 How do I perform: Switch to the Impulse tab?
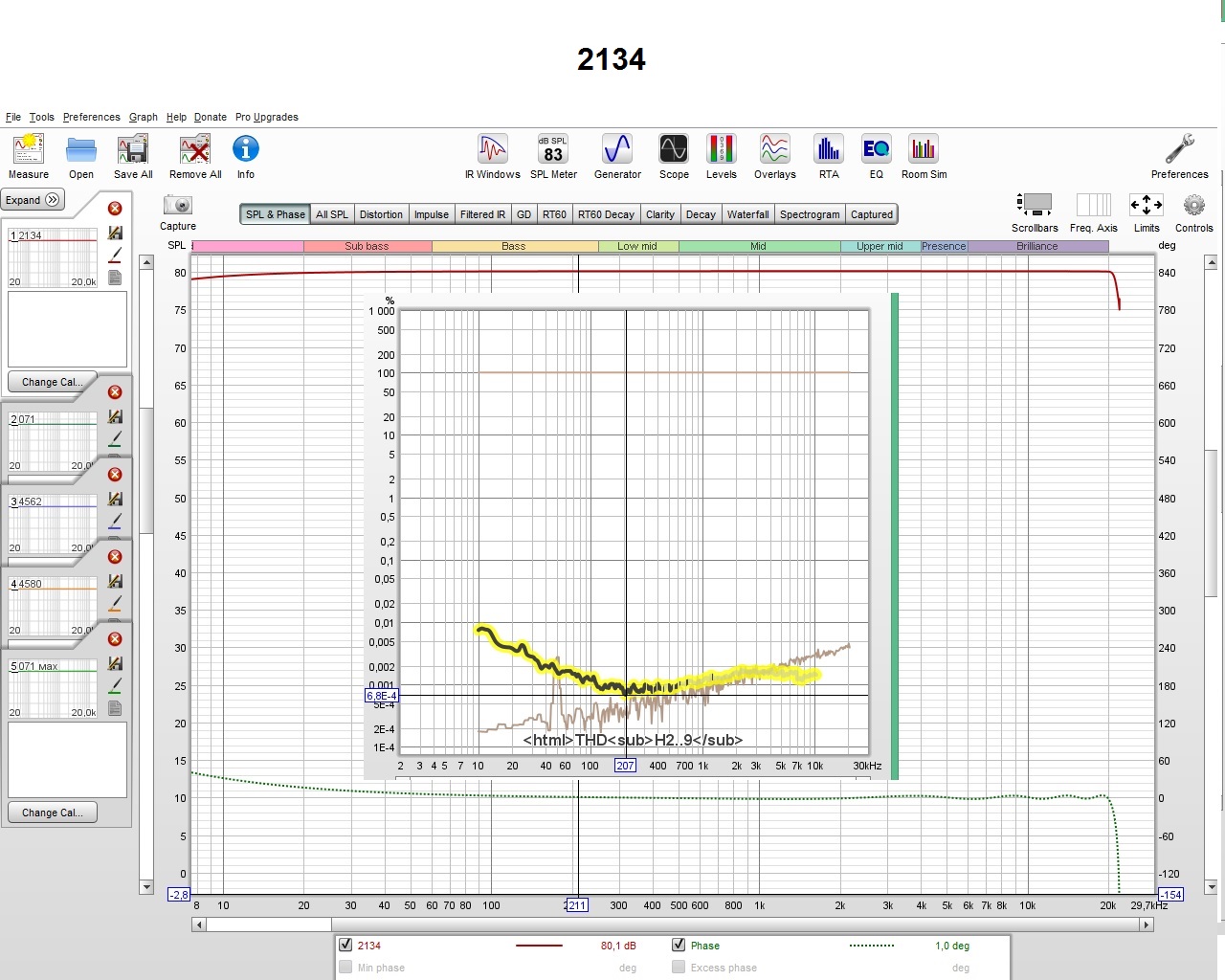click(431, 214)
